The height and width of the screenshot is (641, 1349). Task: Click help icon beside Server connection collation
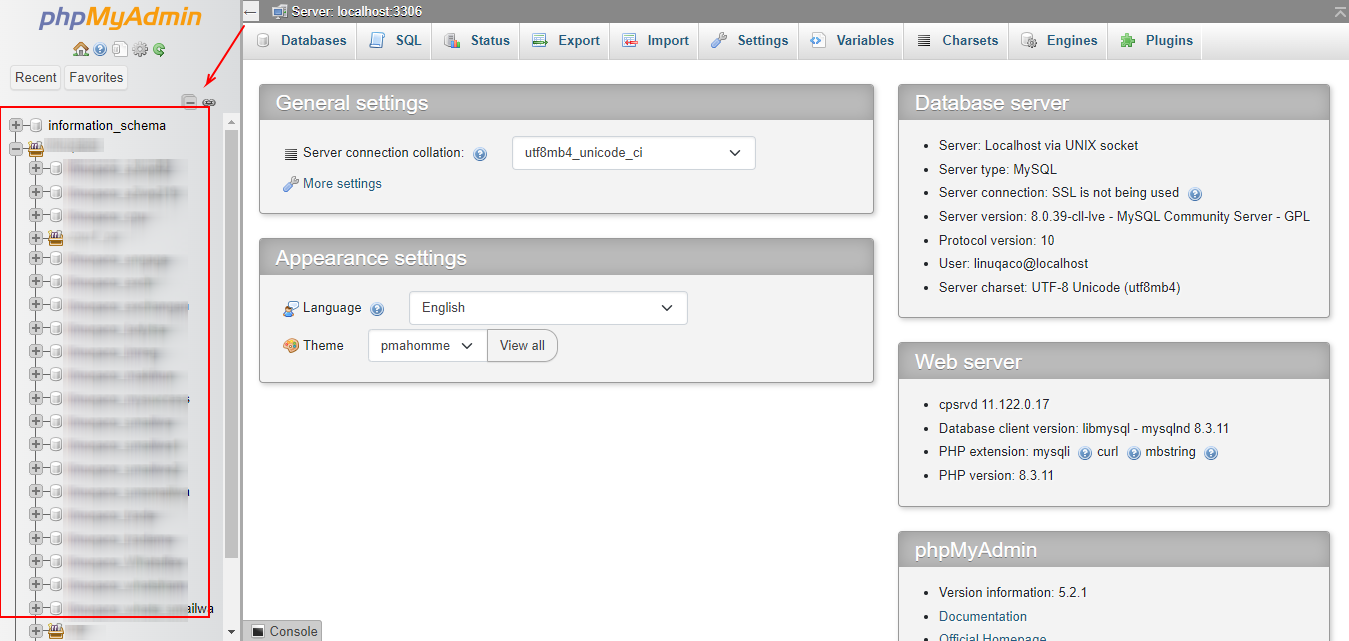click(x=480, y=154)
